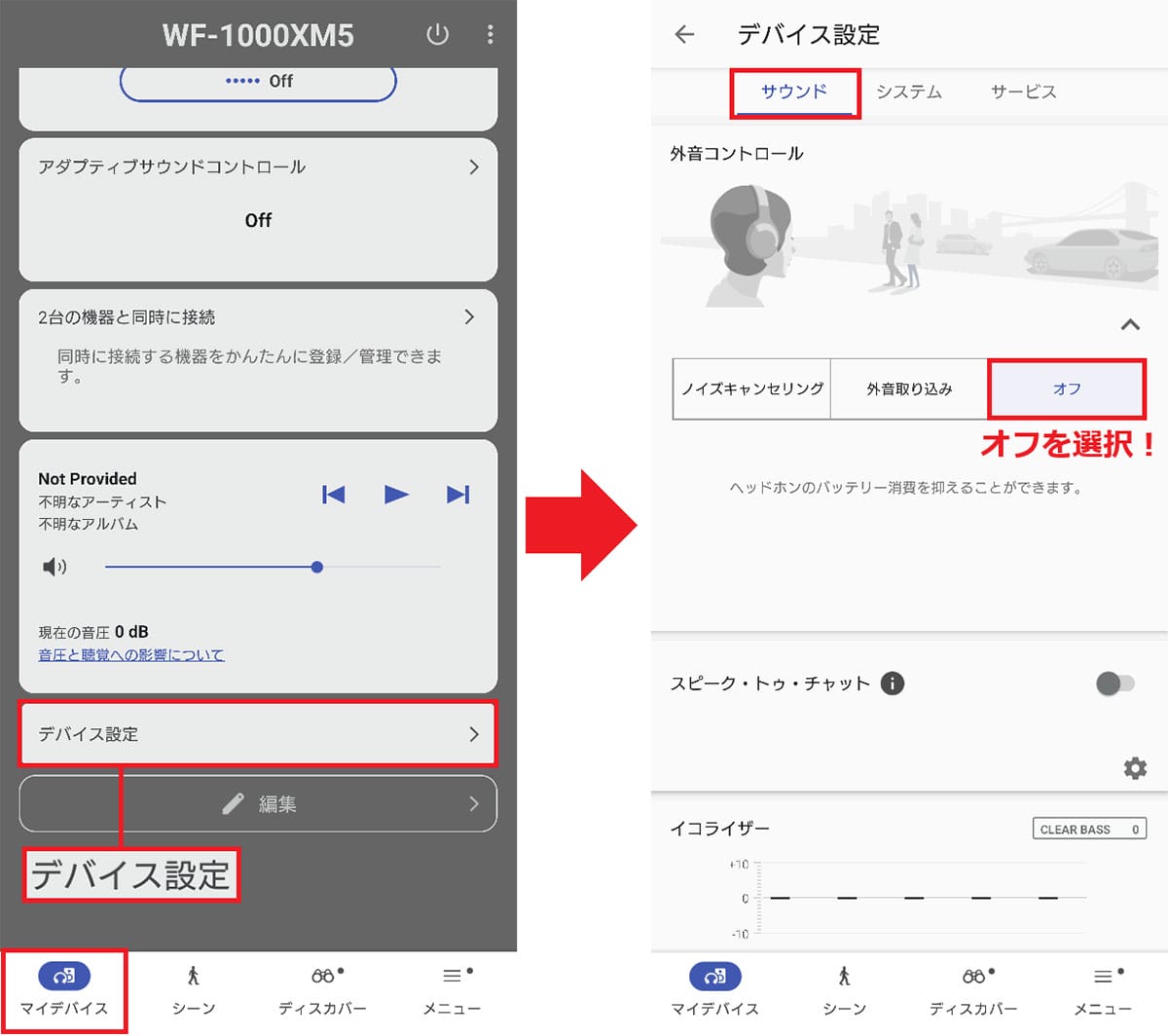This screenshot has width=1168, height=1036.
Task: Select 外音取り込み mode
Action: tap(909, 389)
